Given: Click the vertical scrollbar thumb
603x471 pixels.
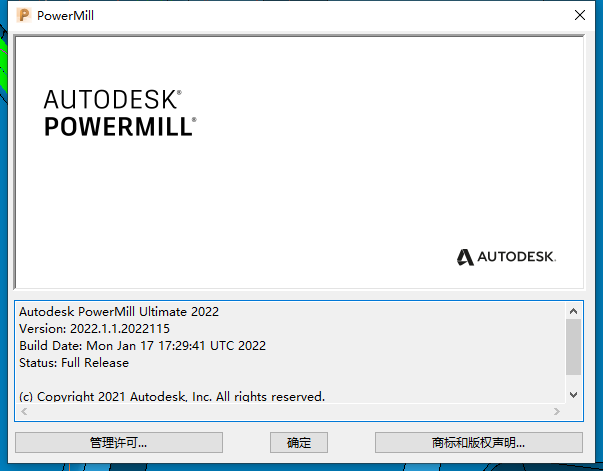Looking at the screenshot, I should point(573,347).
